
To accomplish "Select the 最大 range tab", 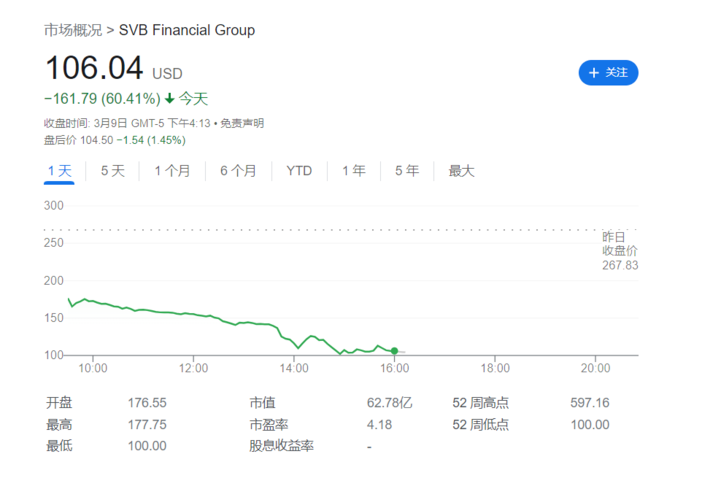I will point(461,171).
